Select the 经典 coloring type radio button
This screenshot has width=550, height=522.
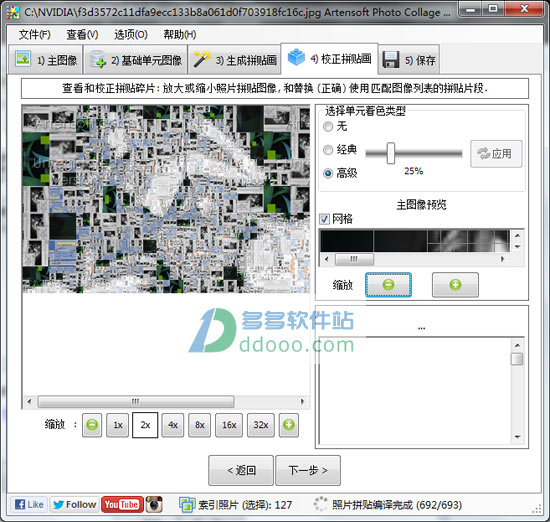point(328,150)
